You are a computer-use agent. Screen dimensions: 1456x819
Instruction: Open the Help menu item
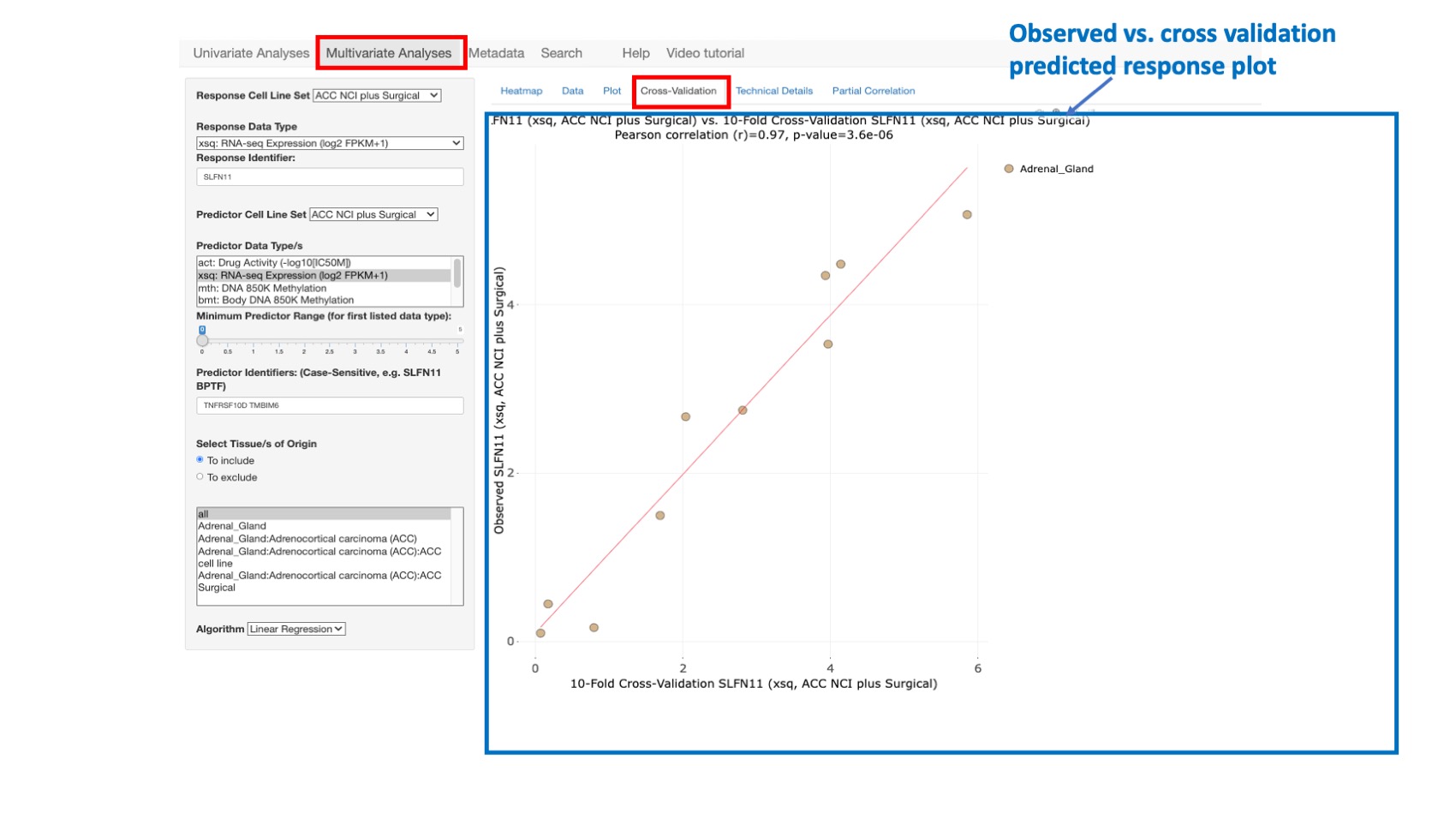tap(636, 52)
